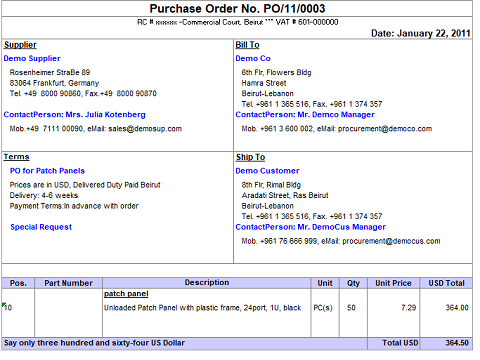Click the procurement@democo.com email address
The height and width of the screenshot is (360, 480).
pyautogui.click(x=385, y=129)
